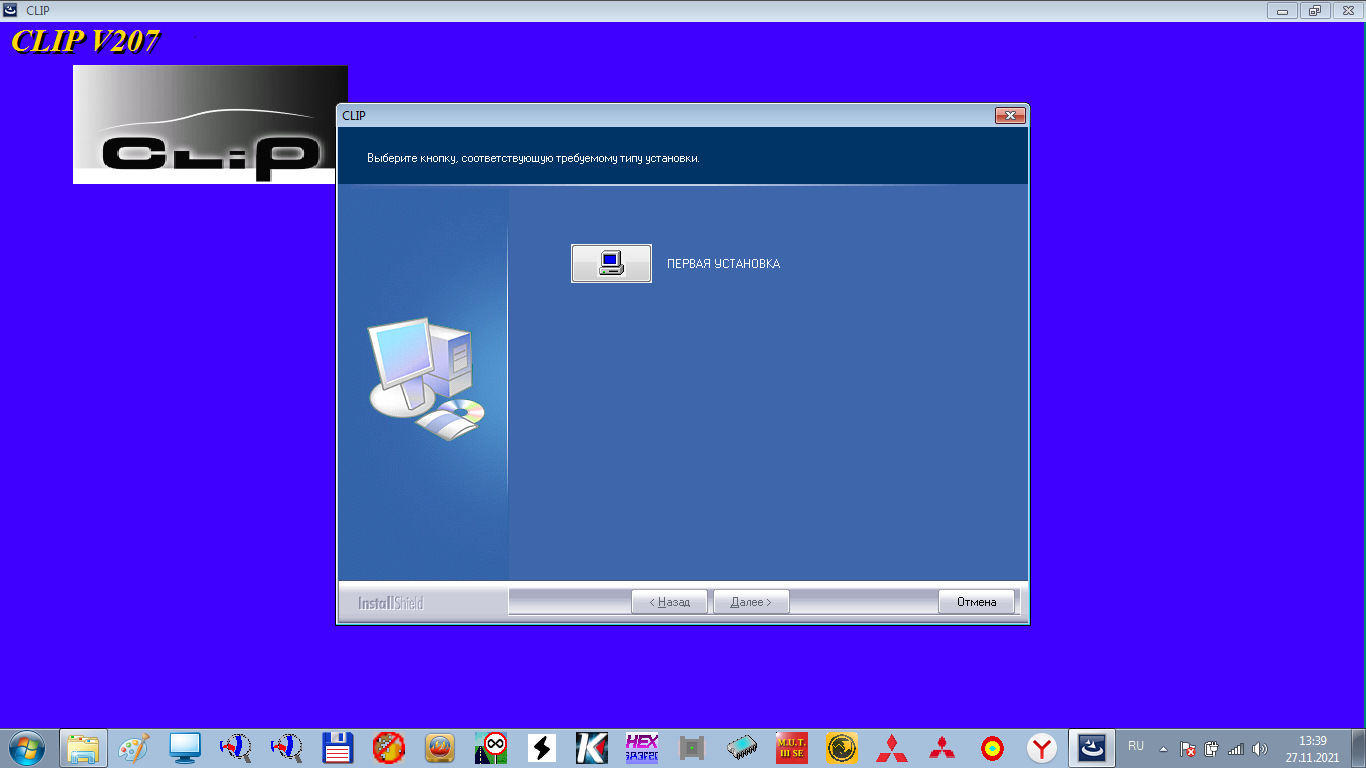Viewport: 1366px width, 768px height.
Task: Click the power plug battery tray icon
Action: 1212,748
